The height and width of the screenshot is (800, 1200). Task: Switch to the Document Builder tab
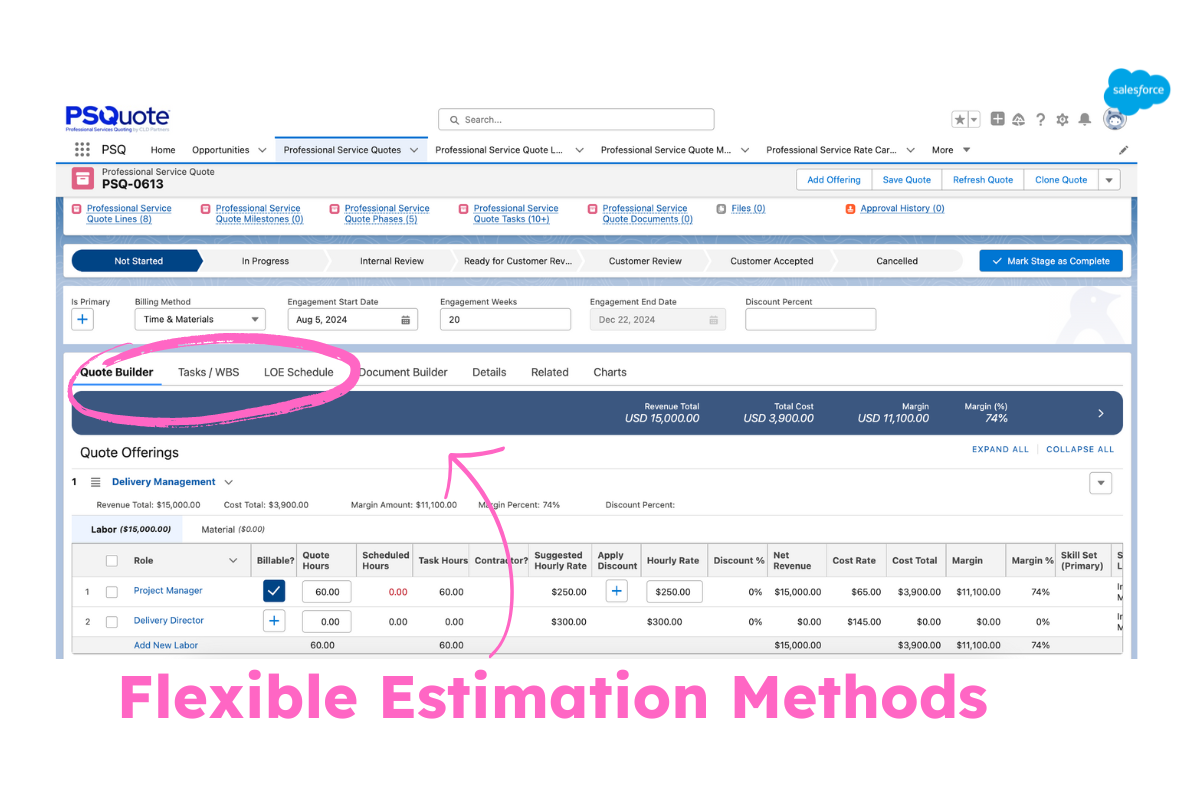pos(403,372)
